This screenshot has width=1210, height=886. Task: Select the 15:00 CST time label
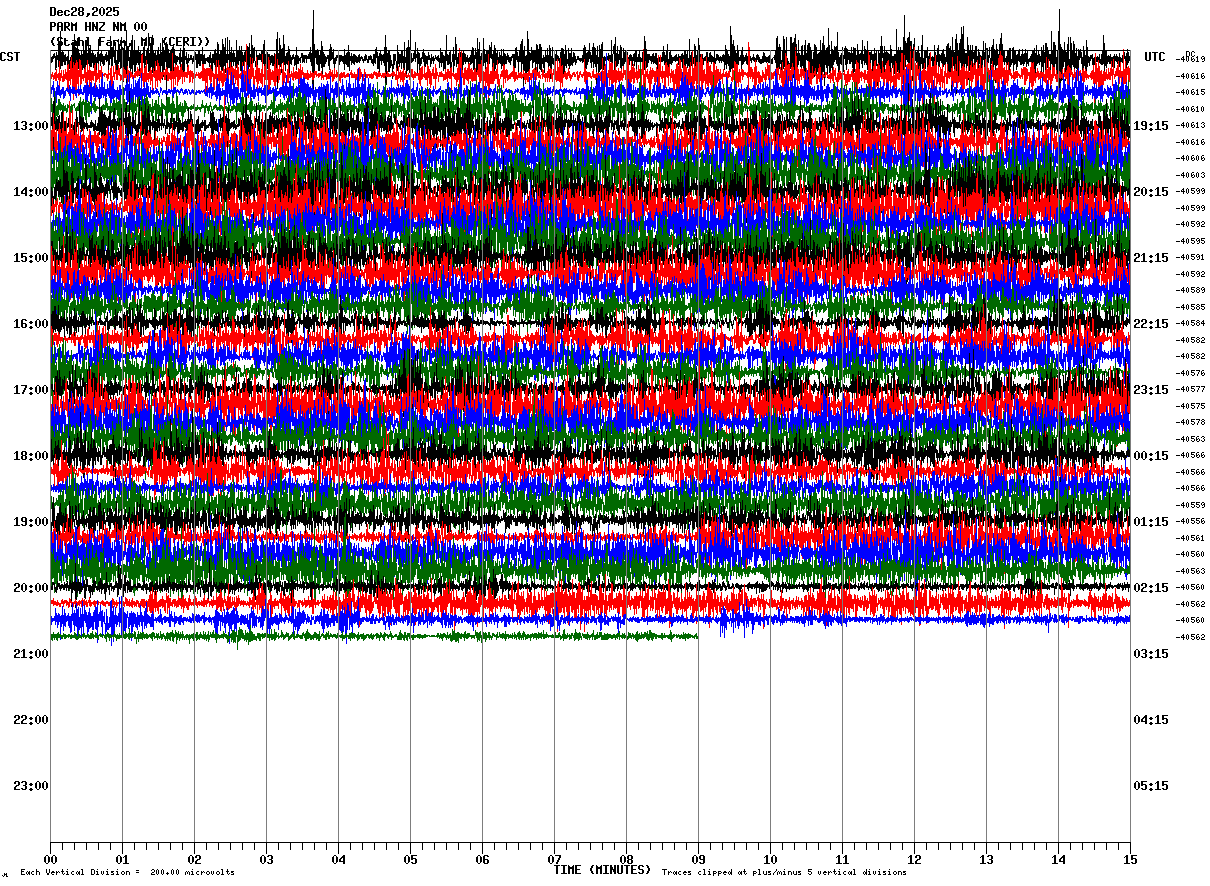click(31, 258)
